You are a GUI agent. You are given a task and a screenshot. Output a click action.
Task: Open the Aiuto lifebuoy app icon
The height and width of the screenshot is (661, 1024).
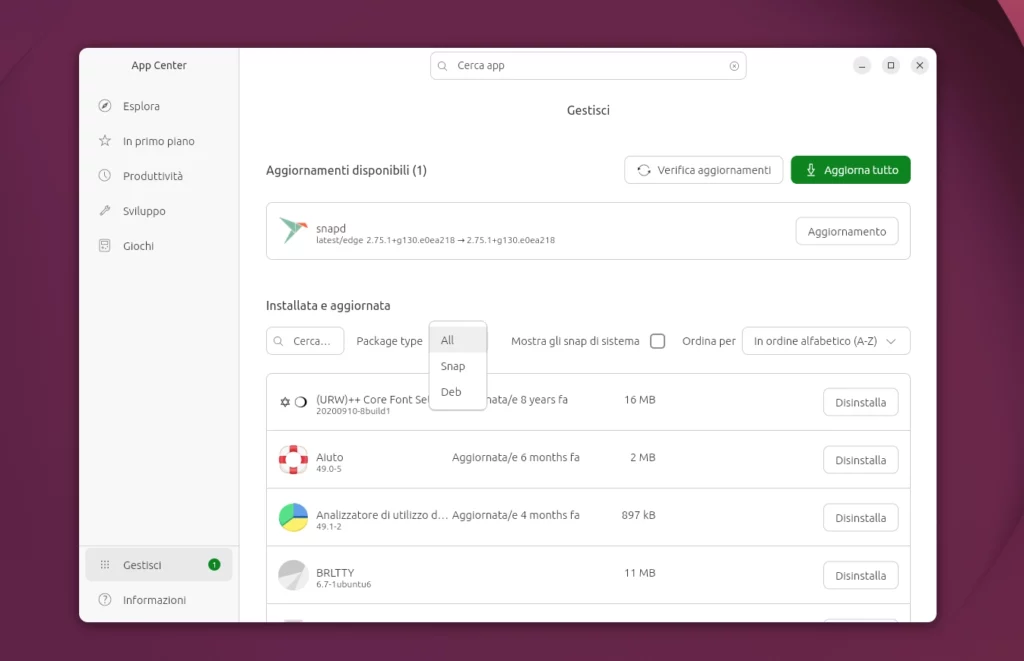(x=292, y=459)
